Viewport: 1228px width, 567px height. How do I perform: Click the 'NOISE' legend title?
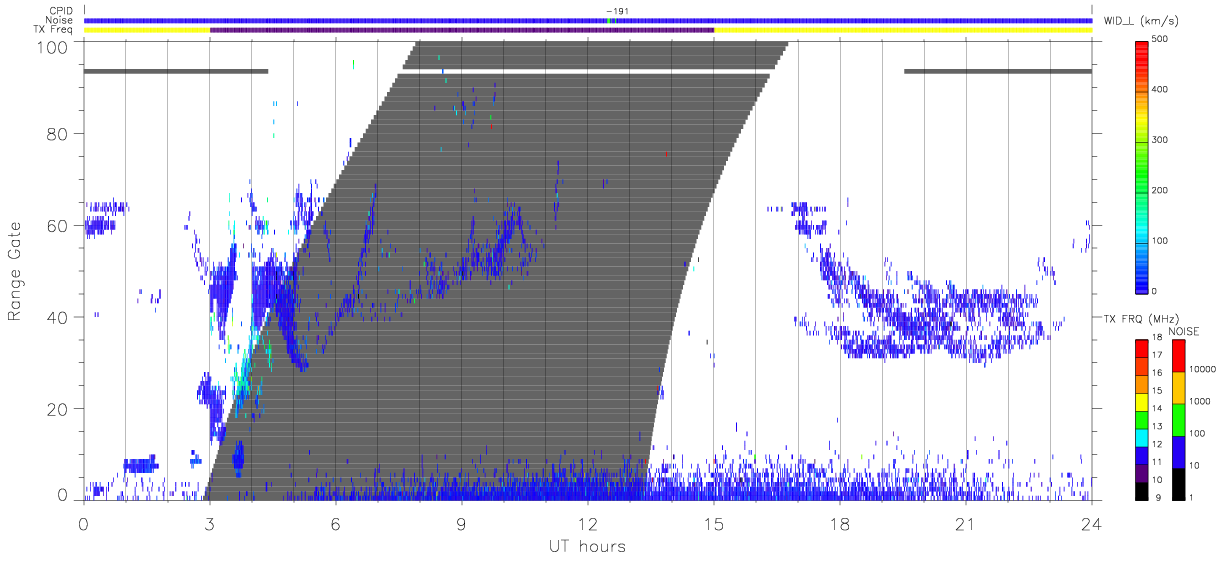1184,331
